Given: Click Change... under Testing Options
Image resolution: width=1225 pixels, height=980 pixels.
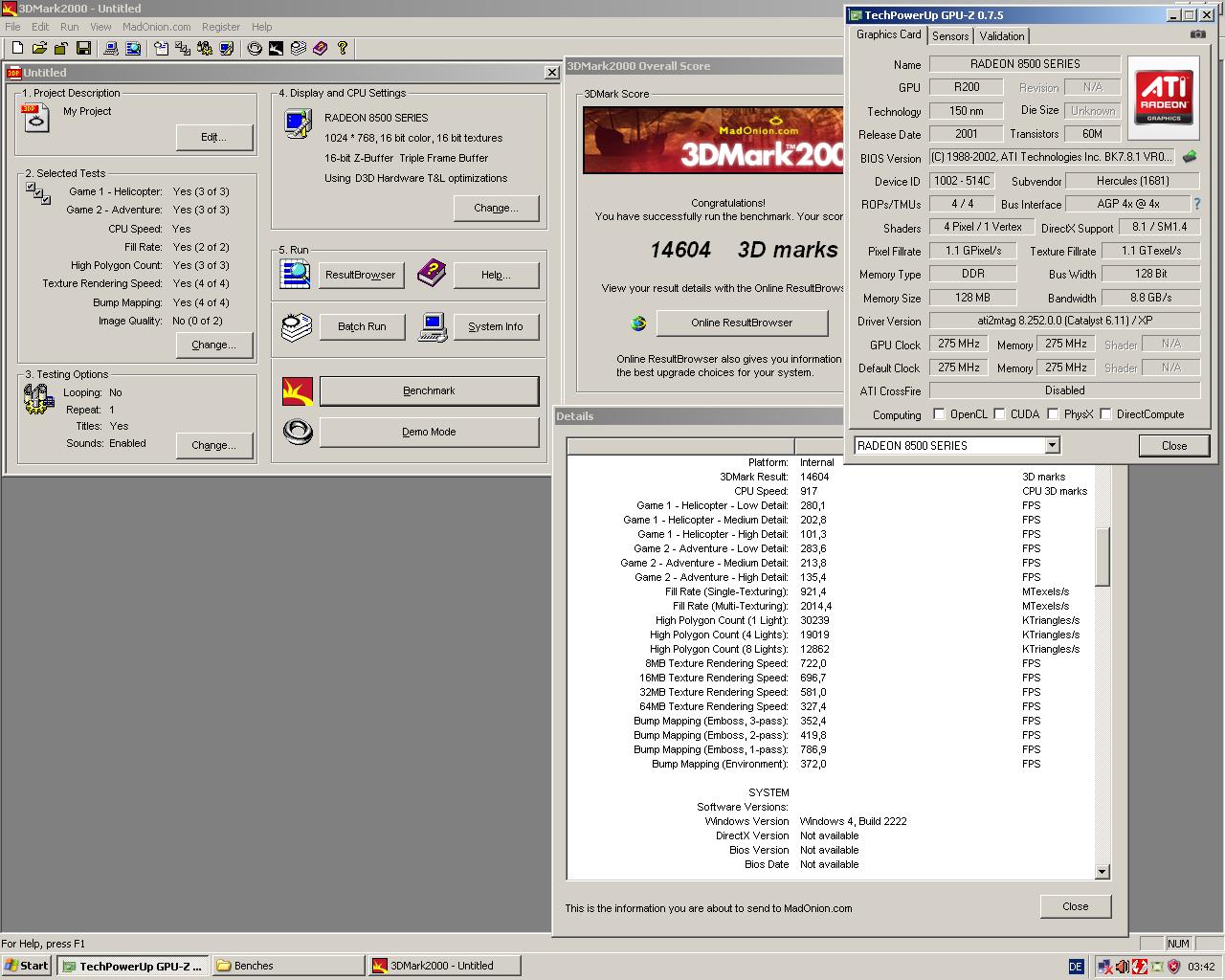Looking at the screenshot, I should click(214, 445).
